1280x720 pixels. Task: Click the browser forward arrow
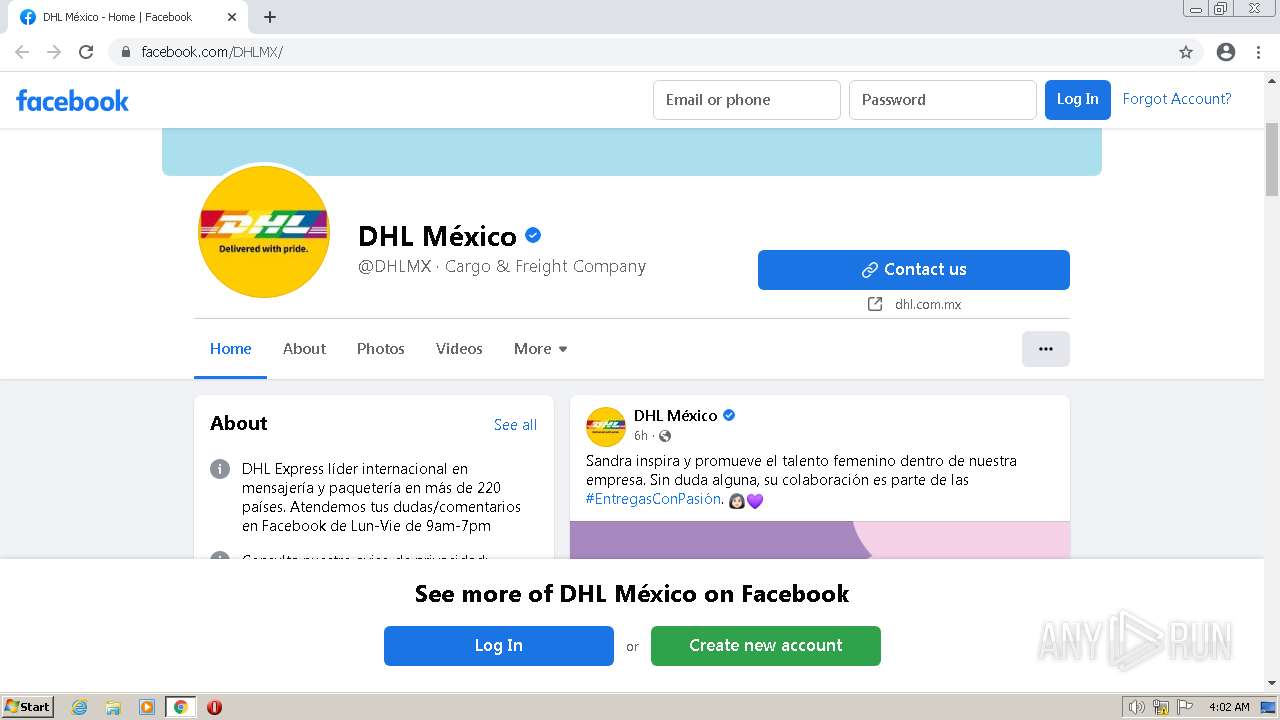point(54,52)
